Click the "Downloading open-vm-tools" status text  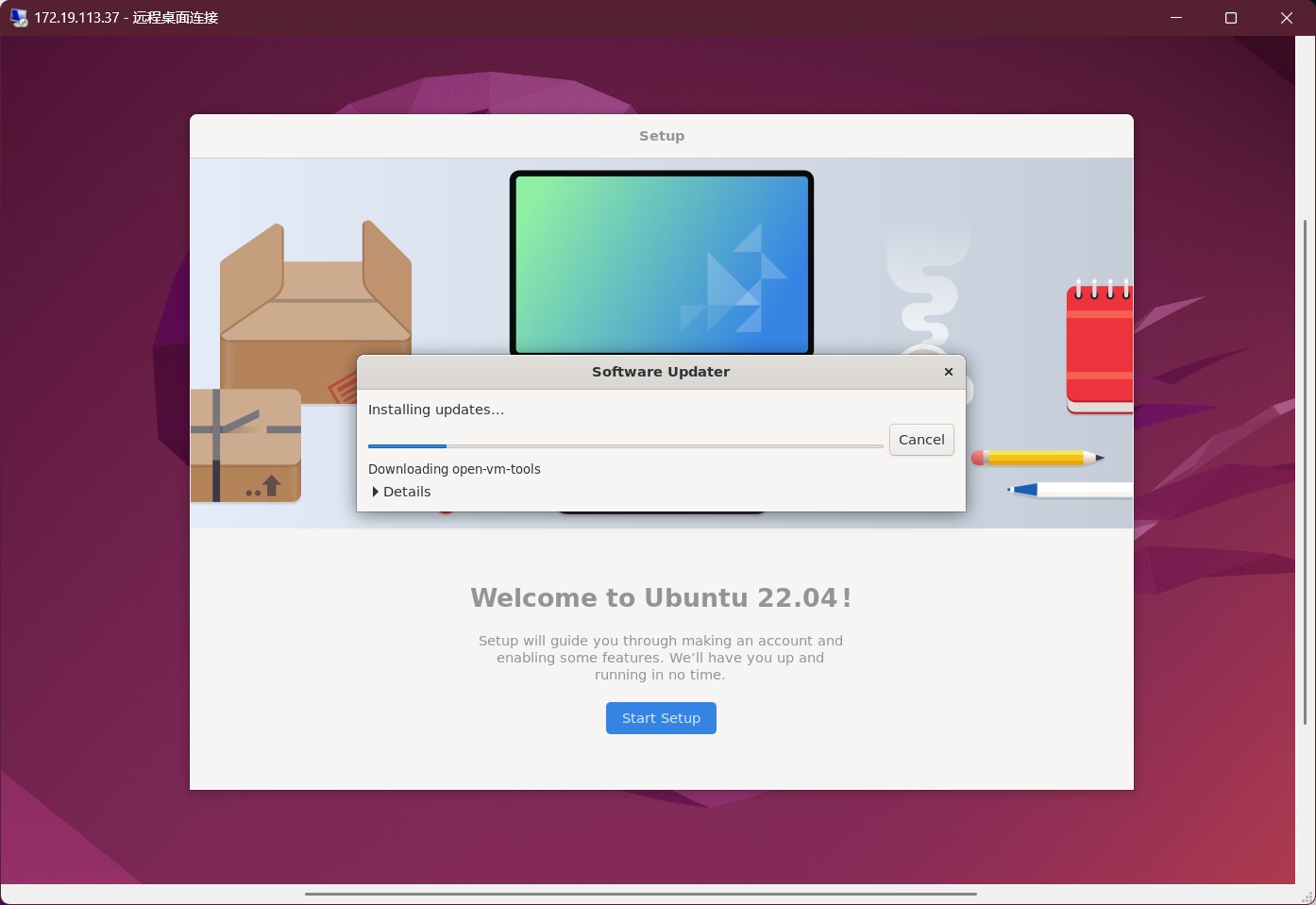coord(454,469)
